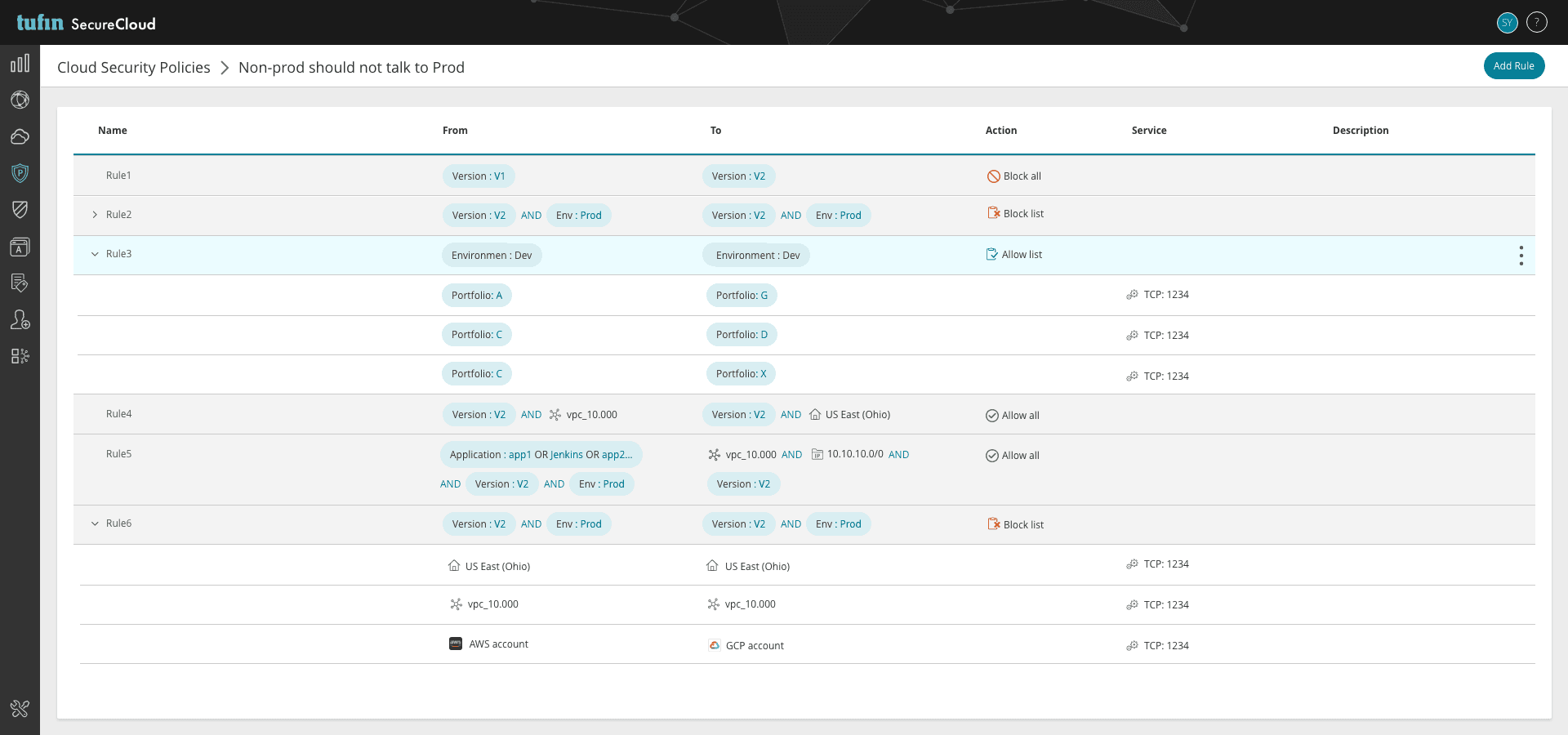Click the GCP account text
This screenshot has height=735, width=1568.
755,646
